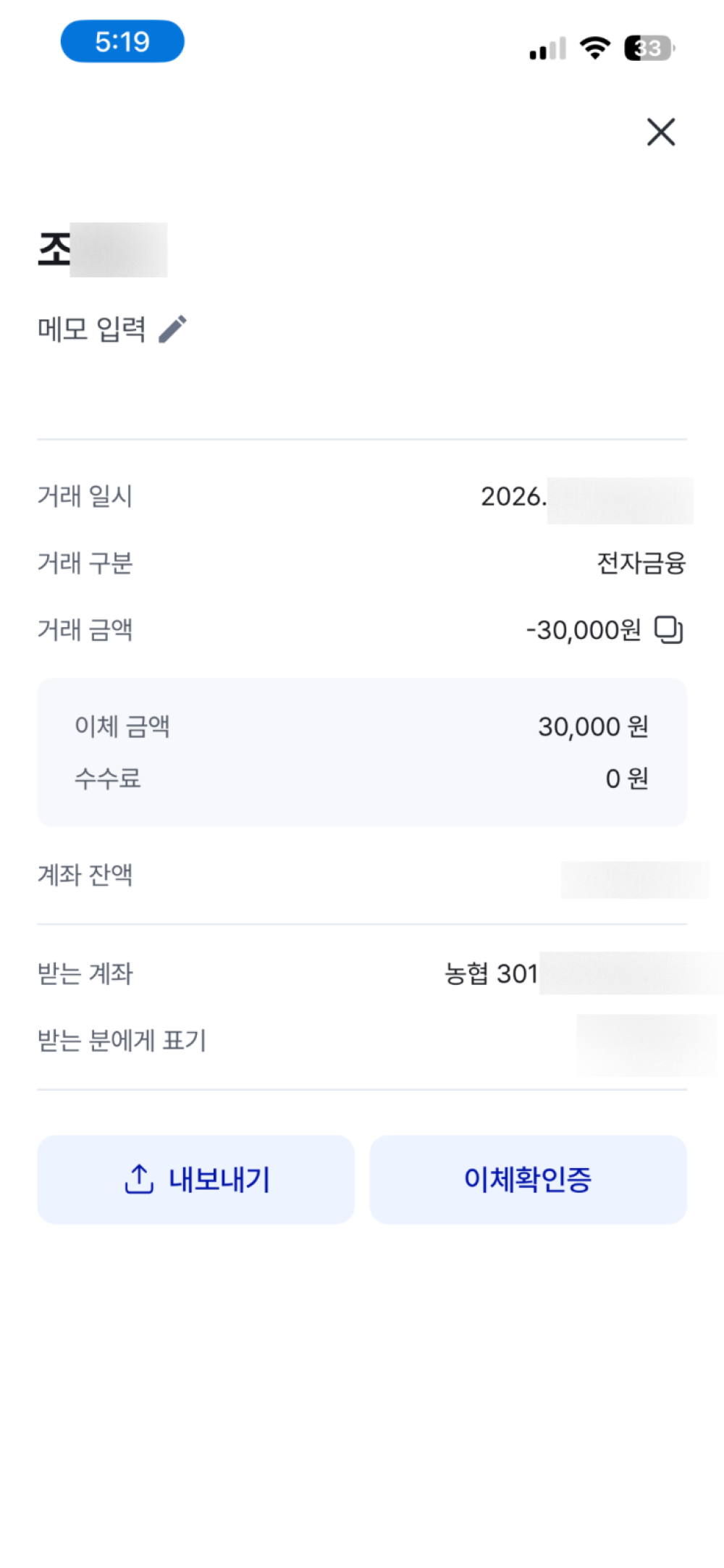This screenshot has width=724, height=1568.
Task: Tap the 계좌 잔액 label
Action: pos(85,875)
